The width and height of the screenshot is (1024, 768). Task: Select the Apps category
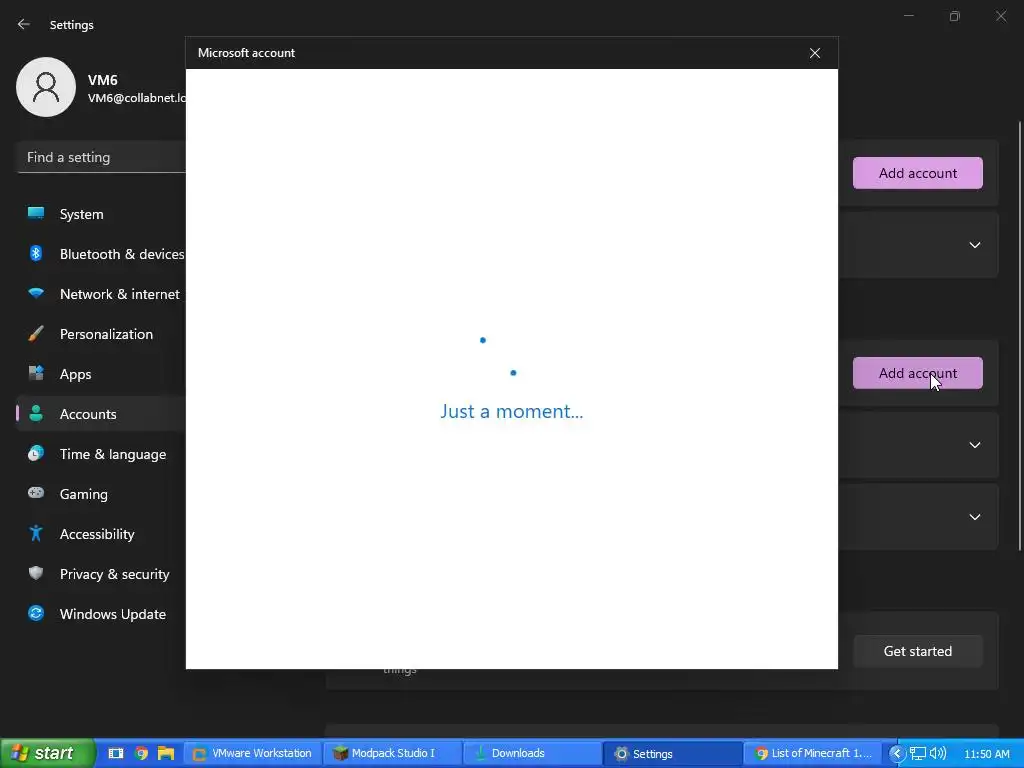click(x=101, y=374)
